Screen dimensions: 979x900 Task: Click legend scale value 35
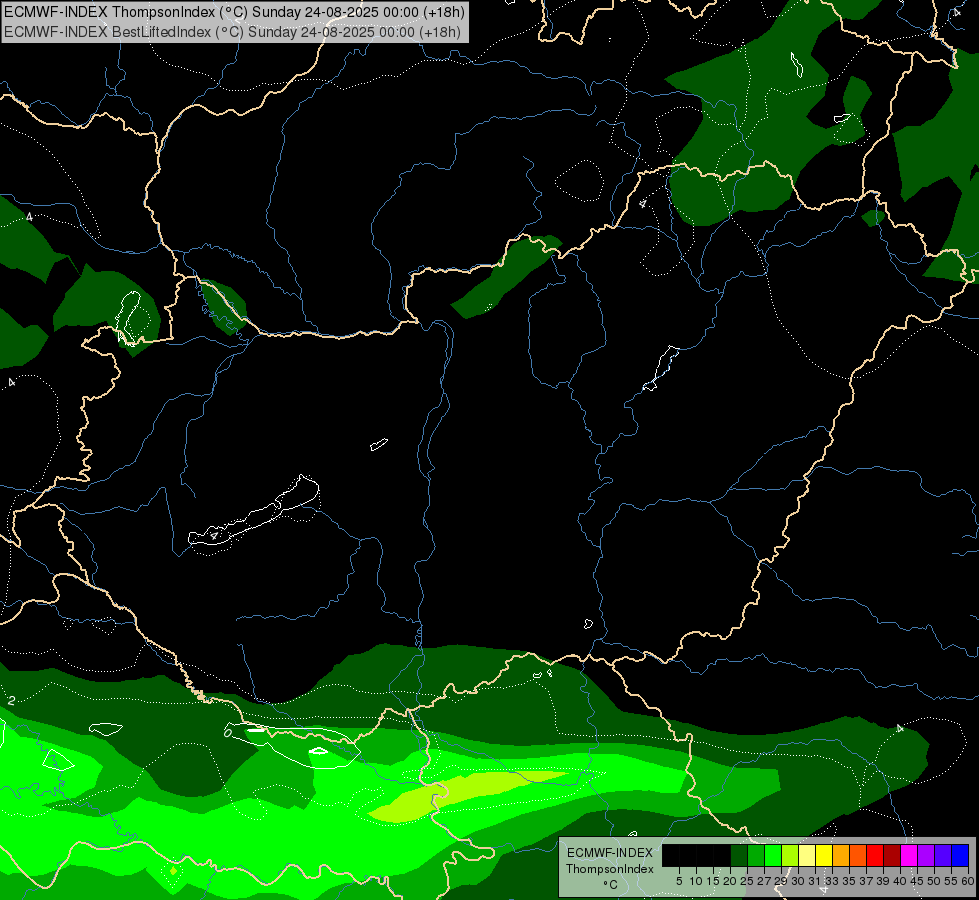[849, 881]
